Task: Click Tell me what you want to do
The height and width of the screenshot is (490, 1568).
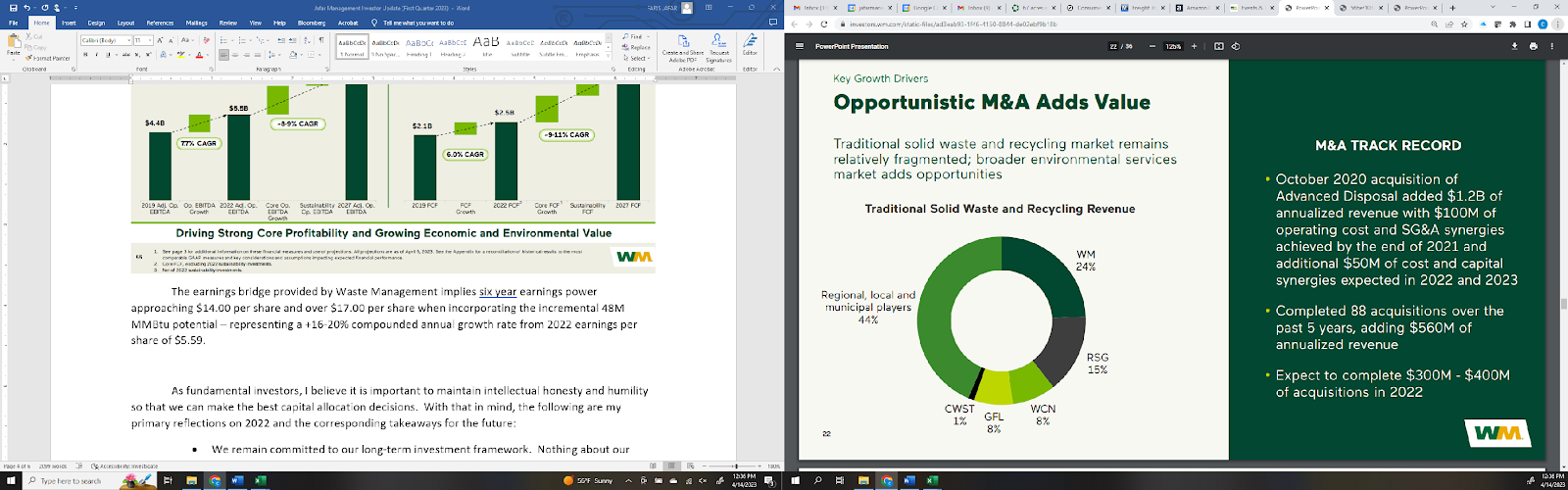Action: click(x=418, y=23)
